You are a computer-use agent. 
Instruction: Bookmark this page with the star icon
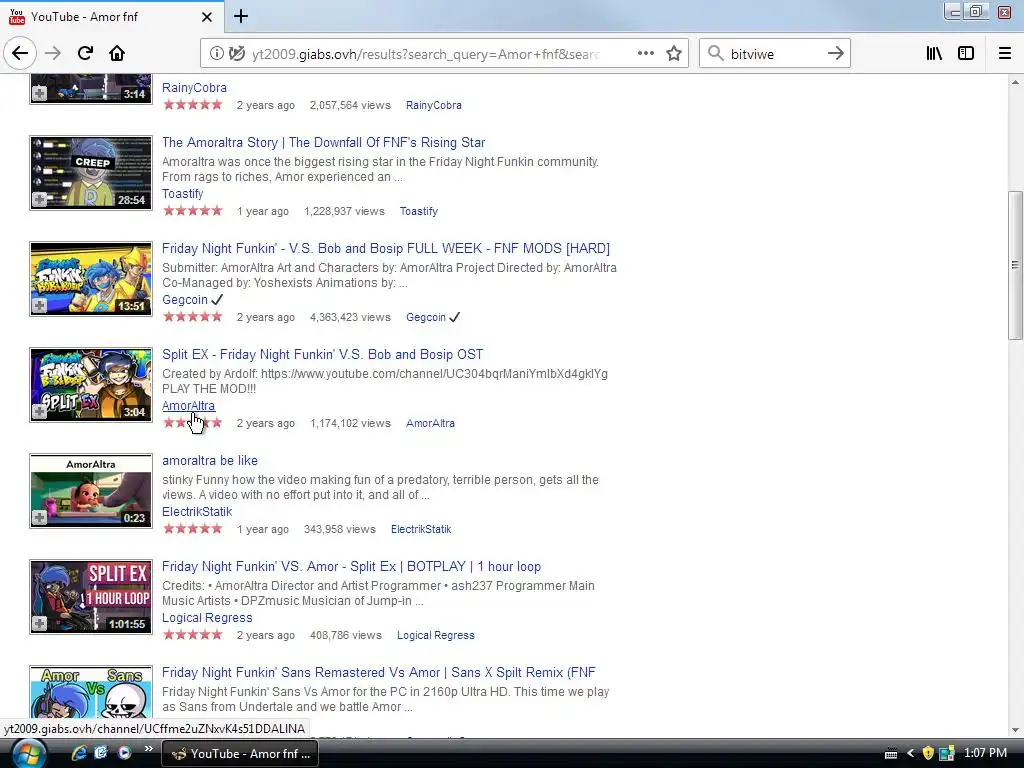674,54
